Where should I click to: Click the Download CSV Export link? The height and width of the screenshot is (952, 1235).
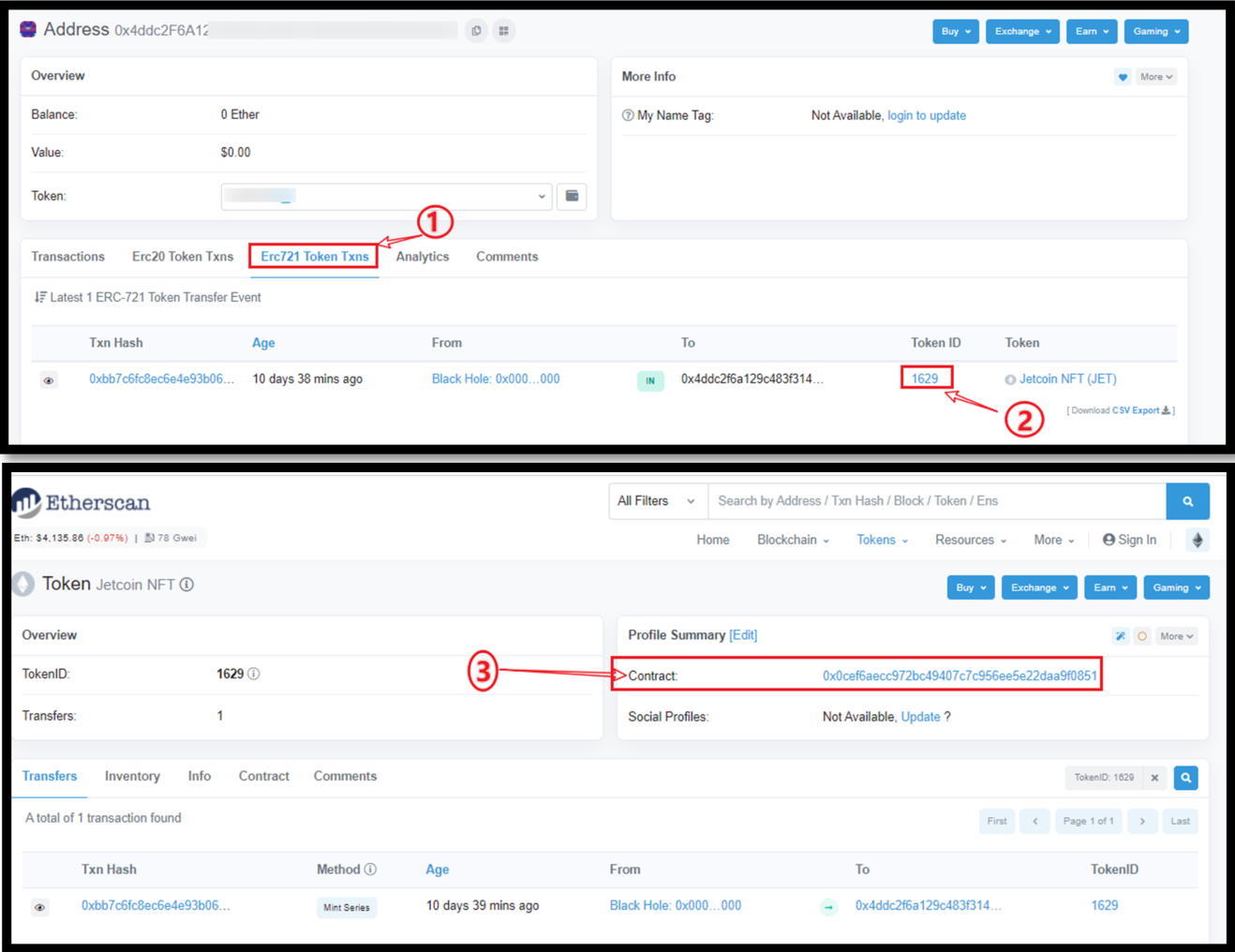click(1136, 410)
